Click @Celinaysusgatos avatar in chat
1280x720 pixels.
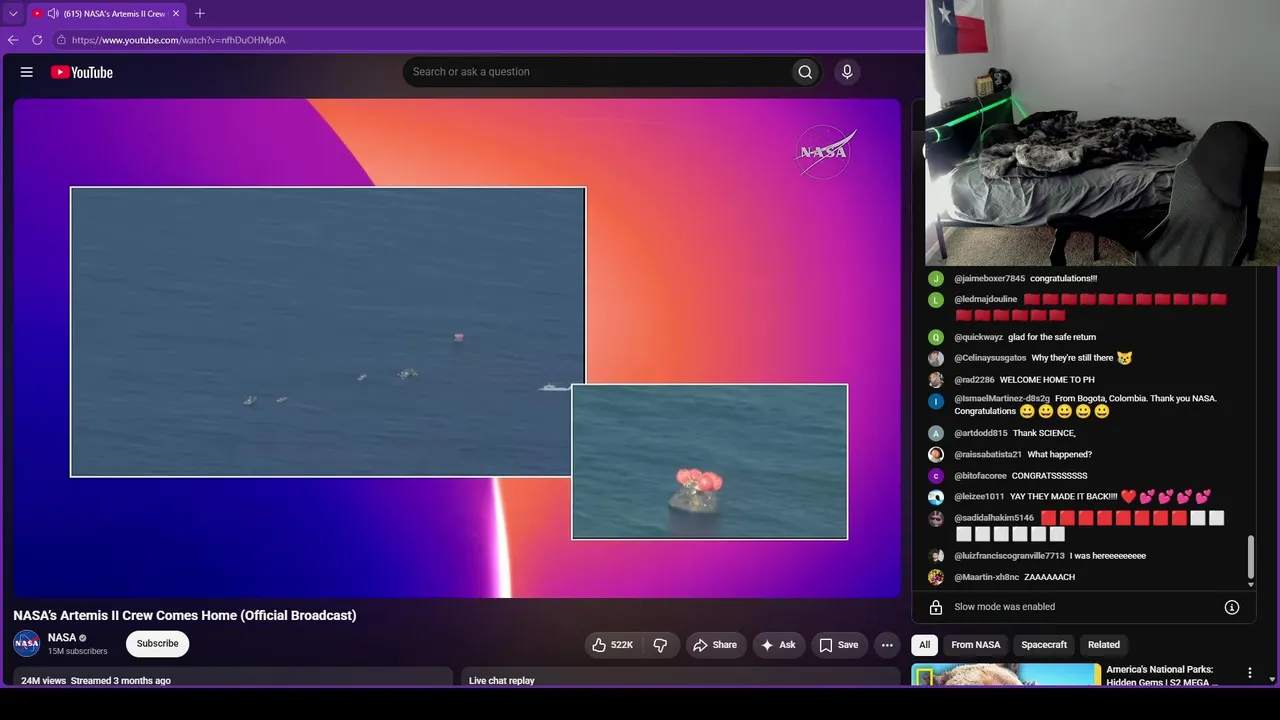(936, 359)
